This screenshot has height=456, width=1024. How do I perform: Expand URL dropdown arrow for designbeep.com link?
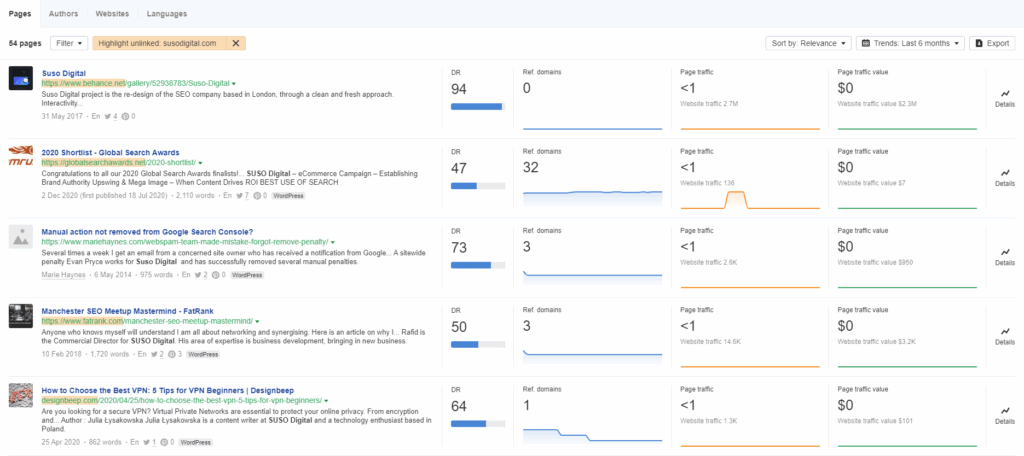(326, 400)
